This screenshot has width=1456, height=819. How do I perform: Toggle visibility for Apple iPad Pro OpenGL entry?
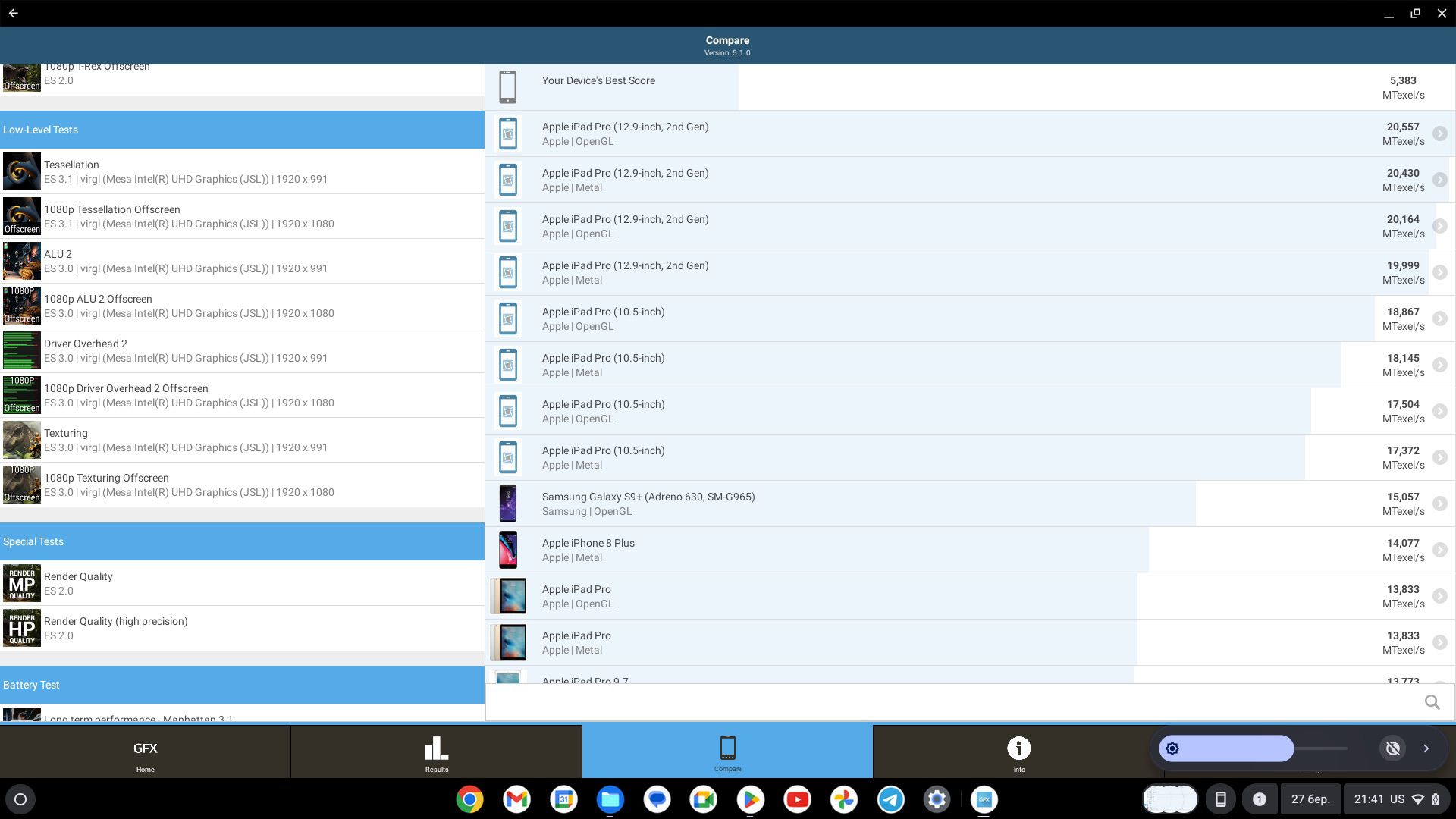pos(1441,595)
